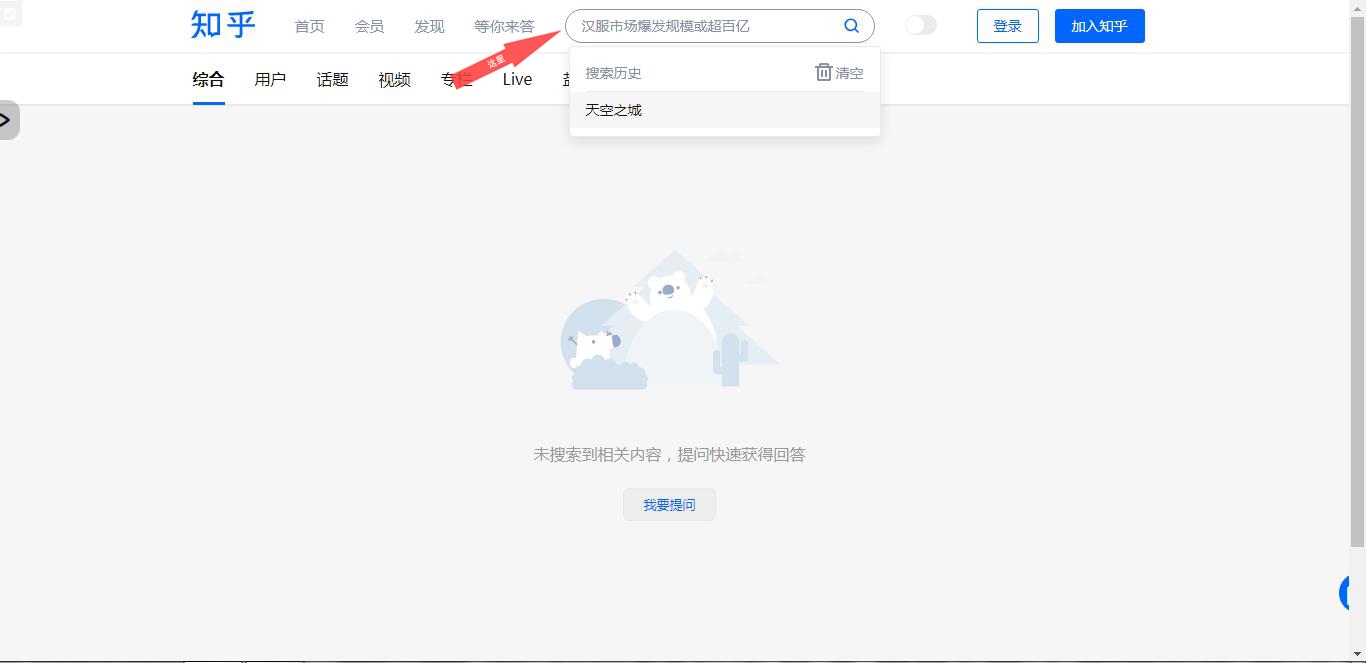Click the 加入知乎 button
Screen dimensions: 1366x663
(x=1099, y=26)
